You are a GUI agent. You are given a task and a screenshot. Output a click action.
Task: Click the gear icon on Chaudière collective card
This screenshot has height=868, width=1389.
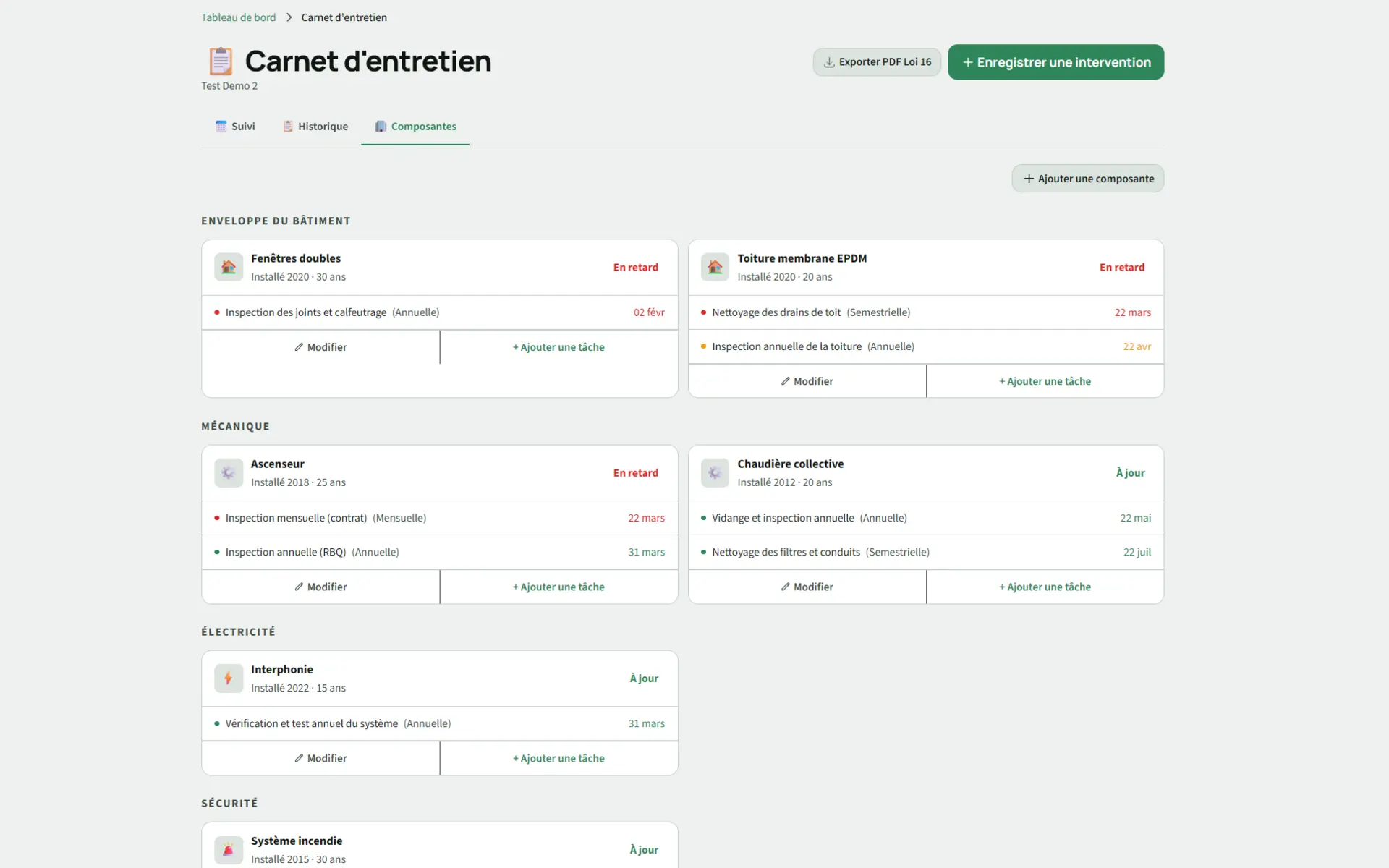coord(714,472)
